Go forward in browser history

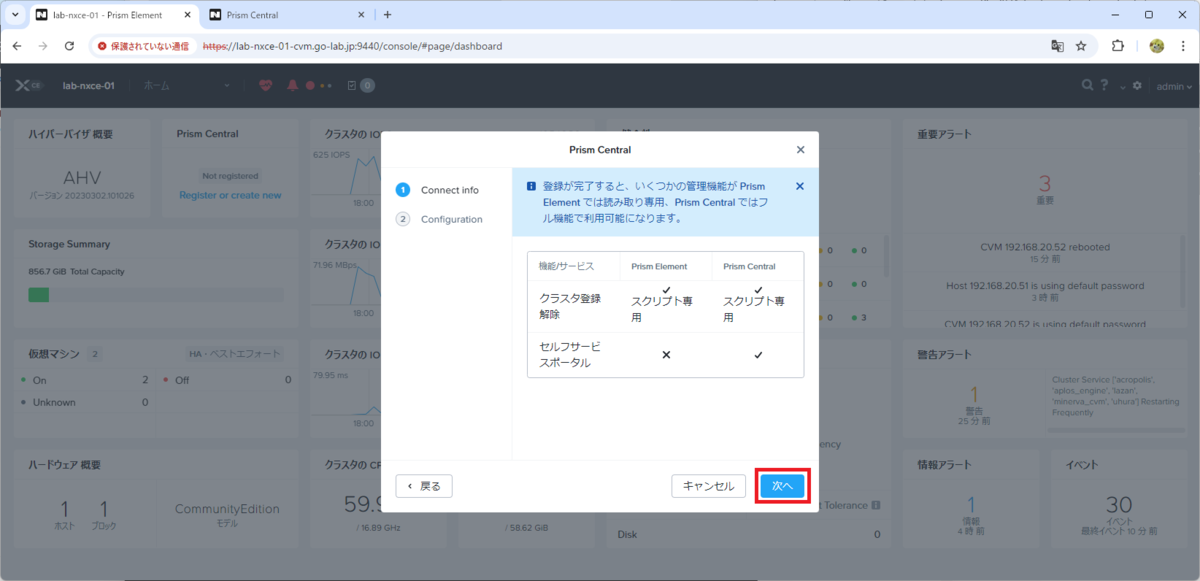coord(43,46)
